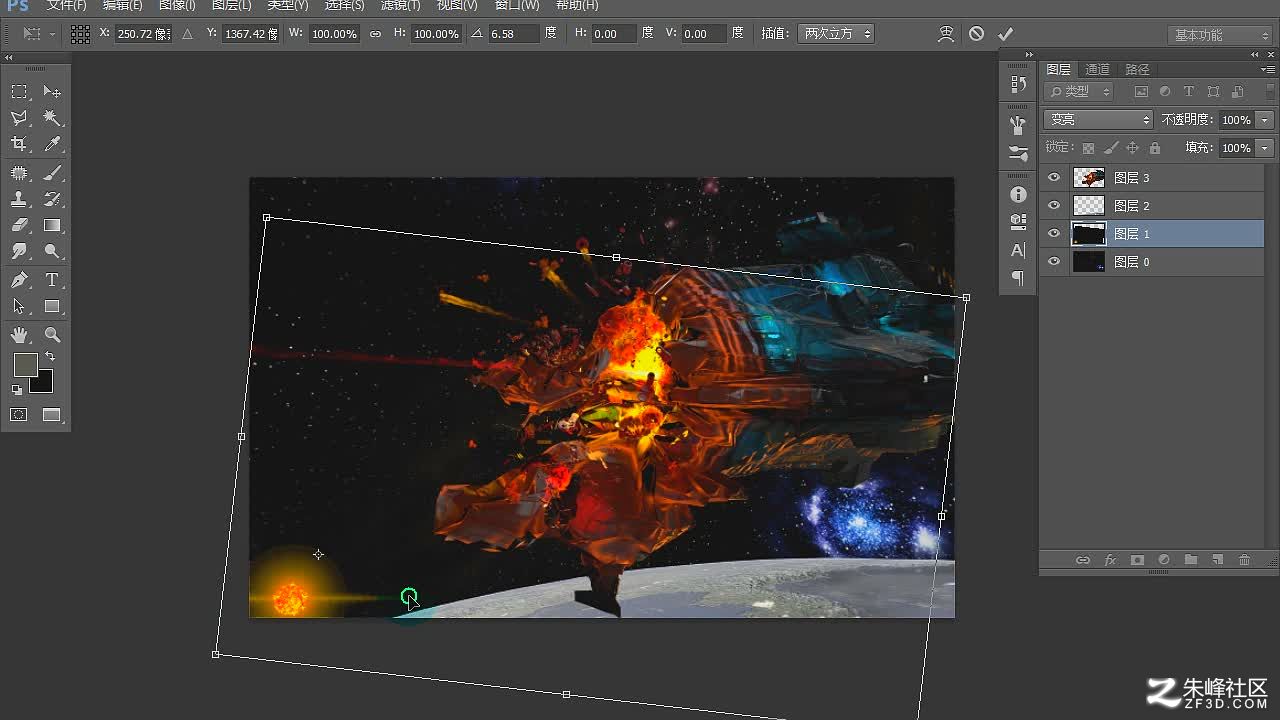Image resolution: width=1280 pixels, height=720 pixels.
Task: Select the Rectangle shape tool
Action: click(52, 307)
